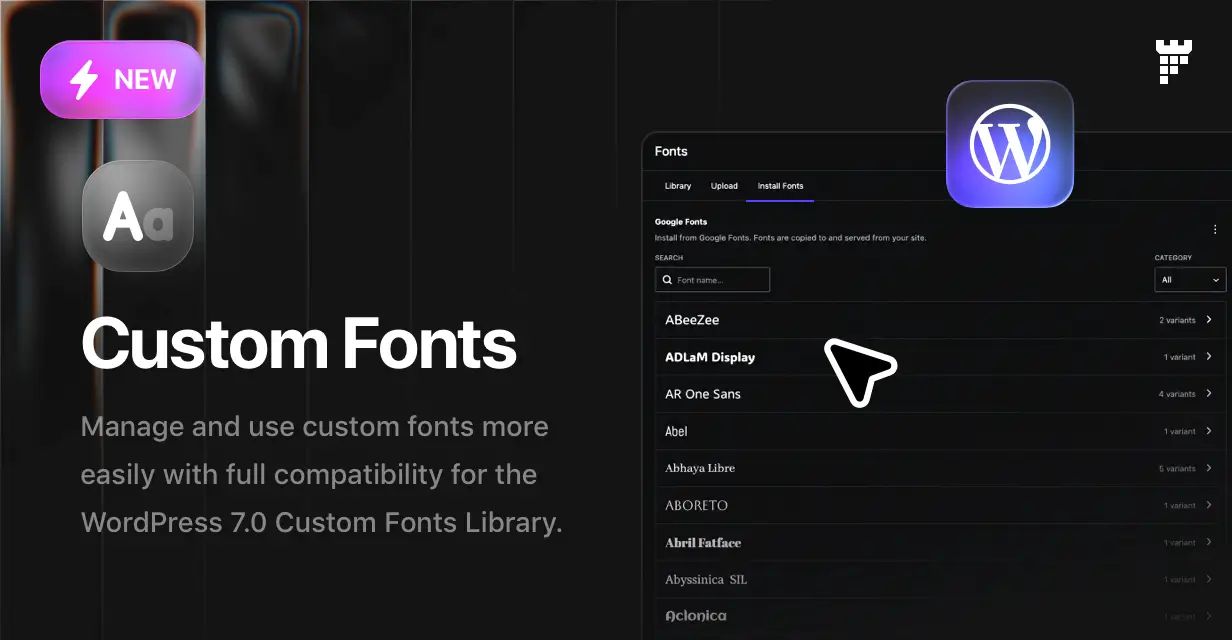Expand the Abril Fatface row chevron
This screenshot has height=640, width=1232.
(x=1209, y=542)
